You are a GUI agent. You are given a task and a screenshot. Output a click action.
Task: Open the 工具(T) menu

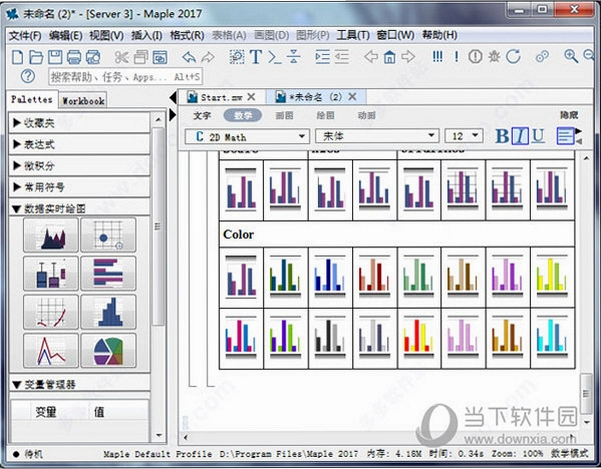pyautogui.click(x=353, y=35)
